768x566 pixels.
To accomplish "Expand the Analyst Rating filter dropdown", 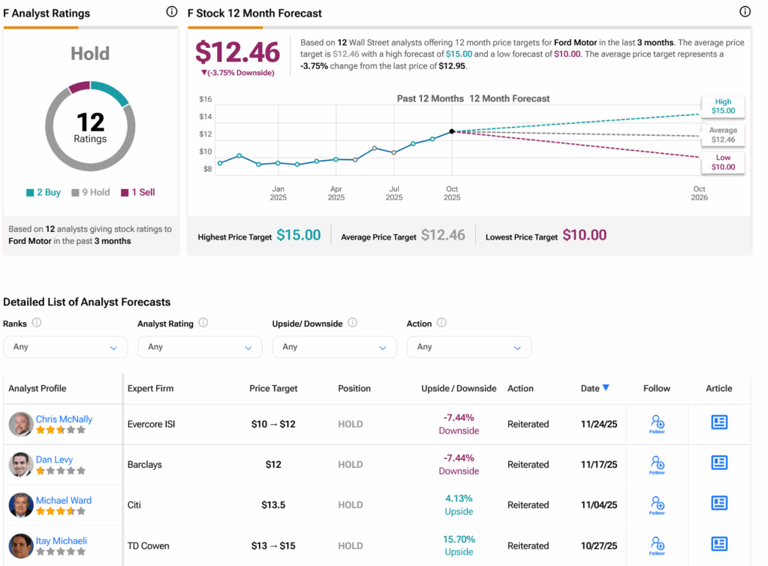I will 199,347.
